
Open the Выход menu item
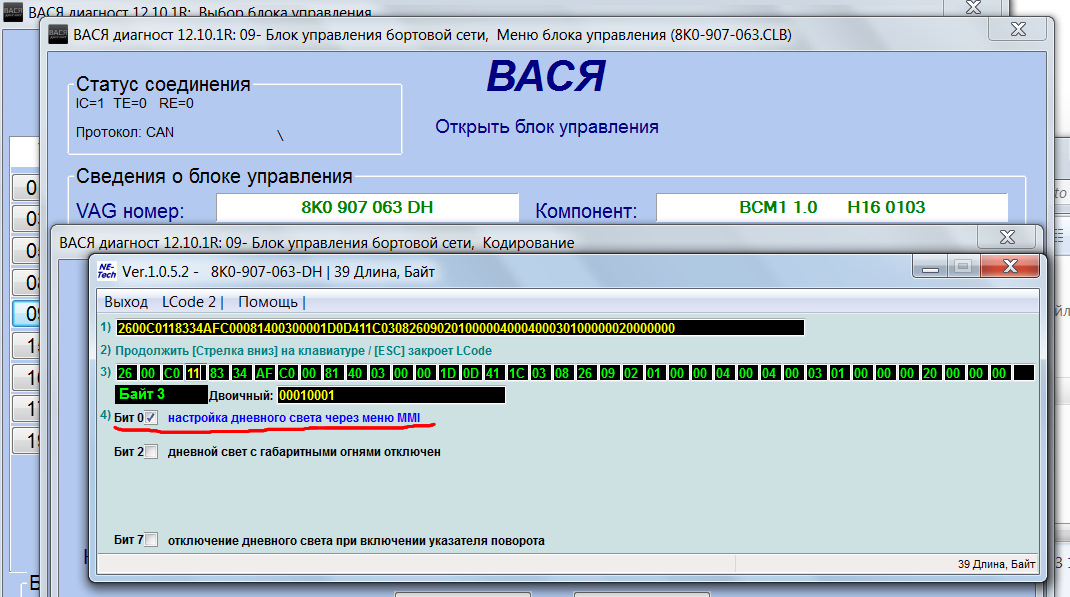pyautogui.click(x=126, y=302)
